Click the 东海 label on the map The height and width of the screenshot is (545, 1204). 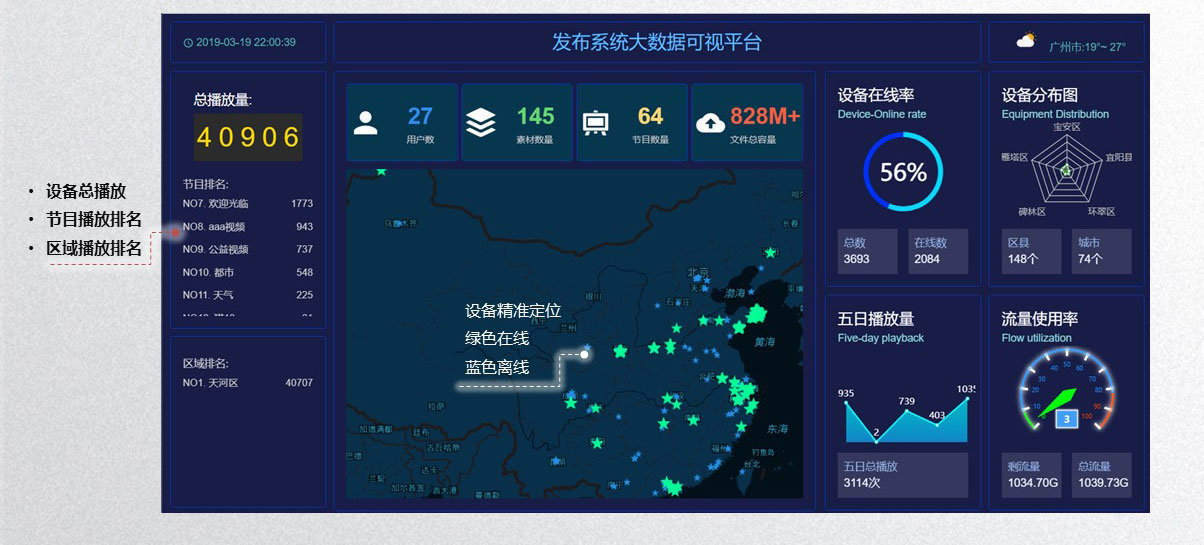point(777,428)
